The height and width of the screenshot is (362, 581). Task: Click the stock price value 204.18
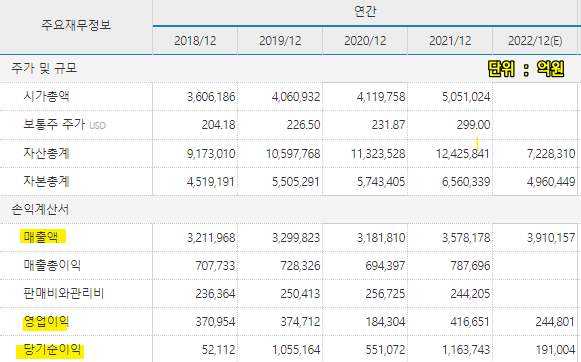[218, 125]
